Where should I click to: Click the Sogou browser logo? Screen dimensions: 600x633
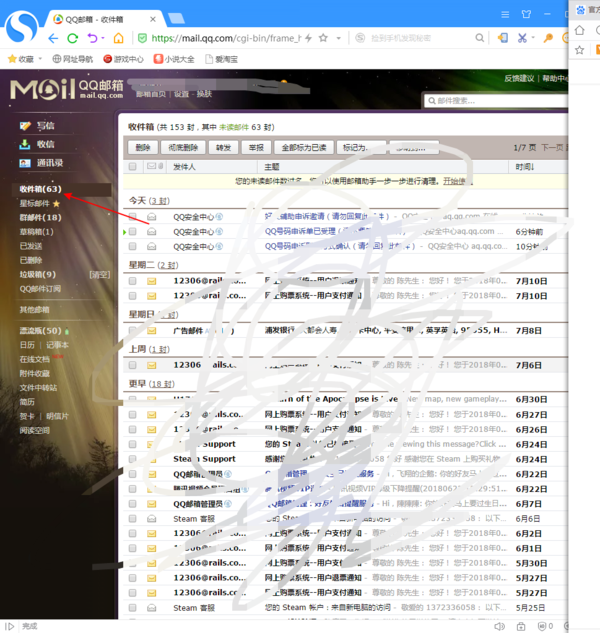tap(21, 27)
